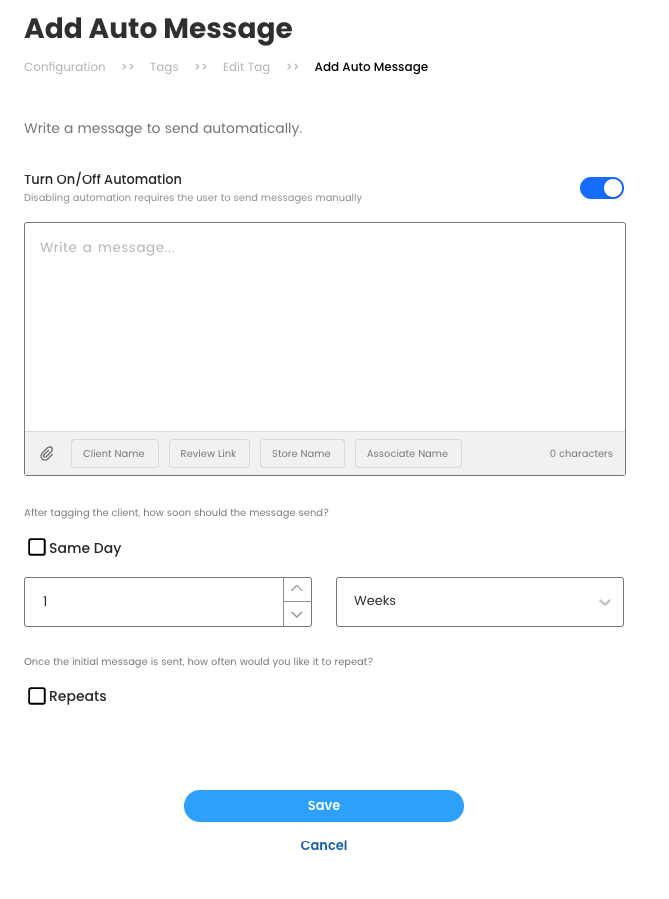Navigate to Tags breadcrumb
This screenshot has height=899, width=669.
(x=164, y=67)
